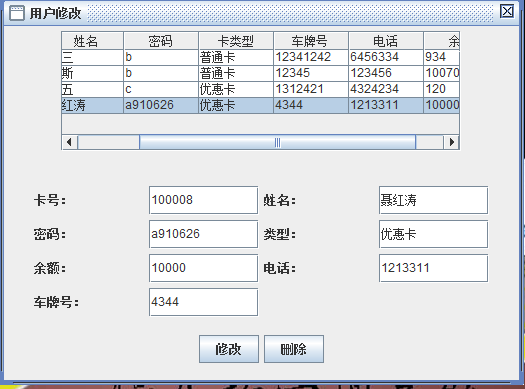Select the 卡类型 column header
This screenshot has height=389, width=525.
(236, 41)
